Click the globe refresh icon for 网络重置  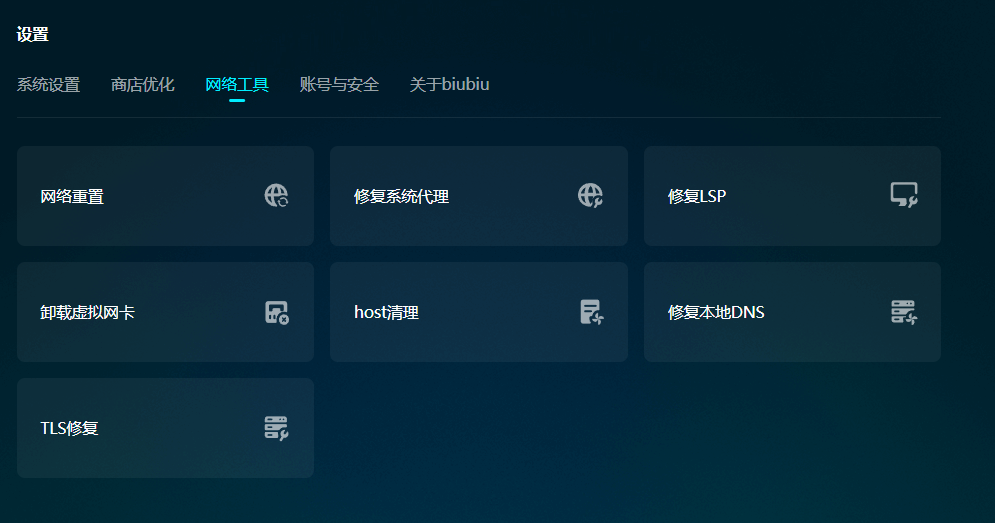click(x=277, y=196)
